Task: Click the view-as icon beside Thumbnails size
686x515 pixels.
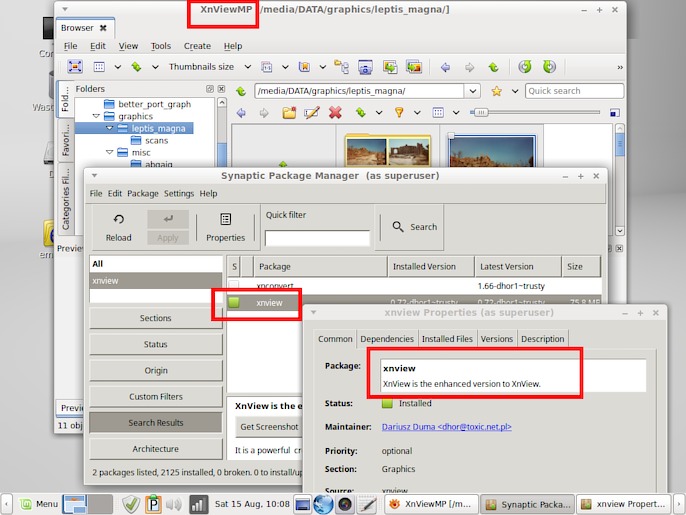Action: [x=266, y=67]
